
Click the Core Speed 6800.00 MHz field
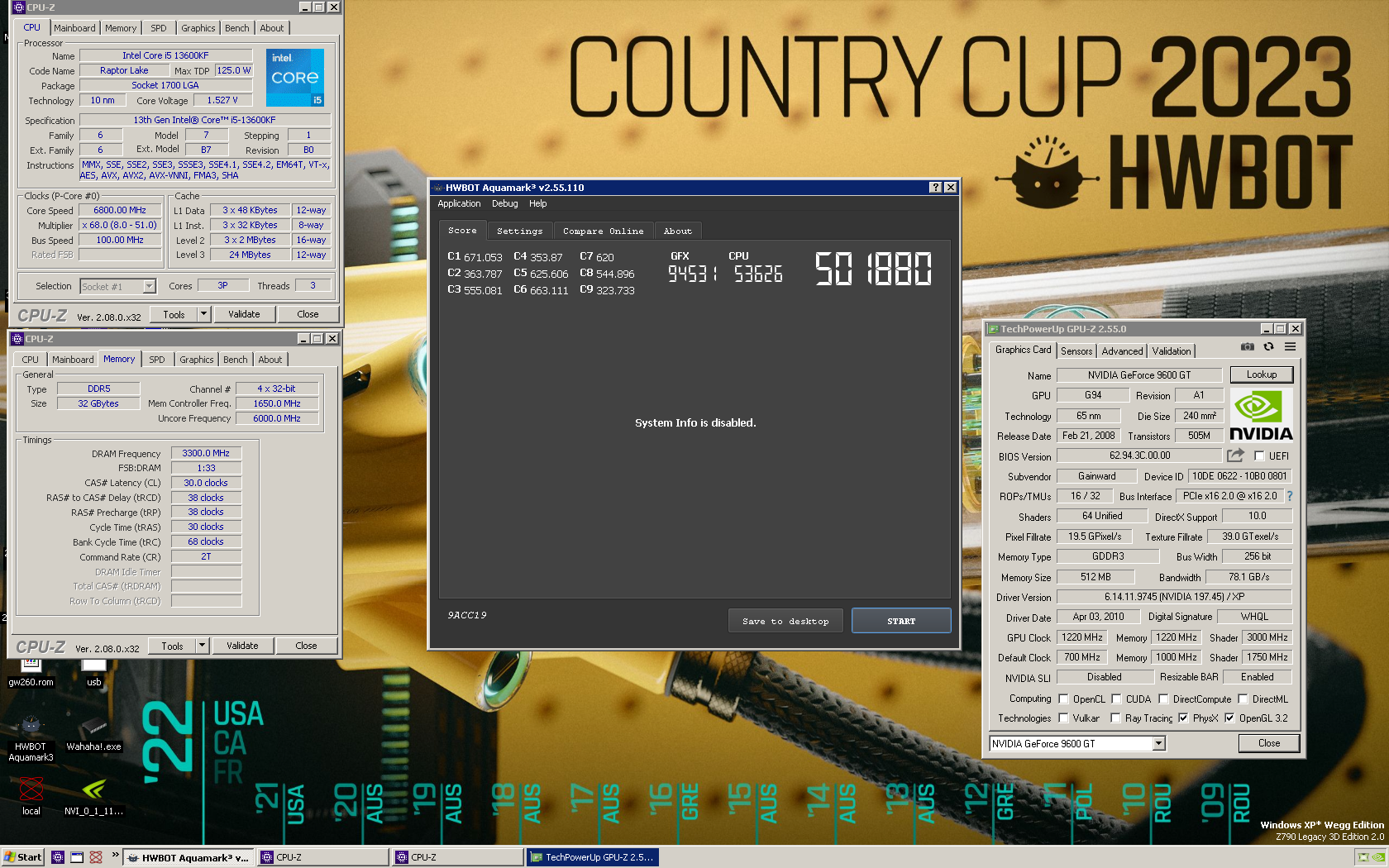120,211
